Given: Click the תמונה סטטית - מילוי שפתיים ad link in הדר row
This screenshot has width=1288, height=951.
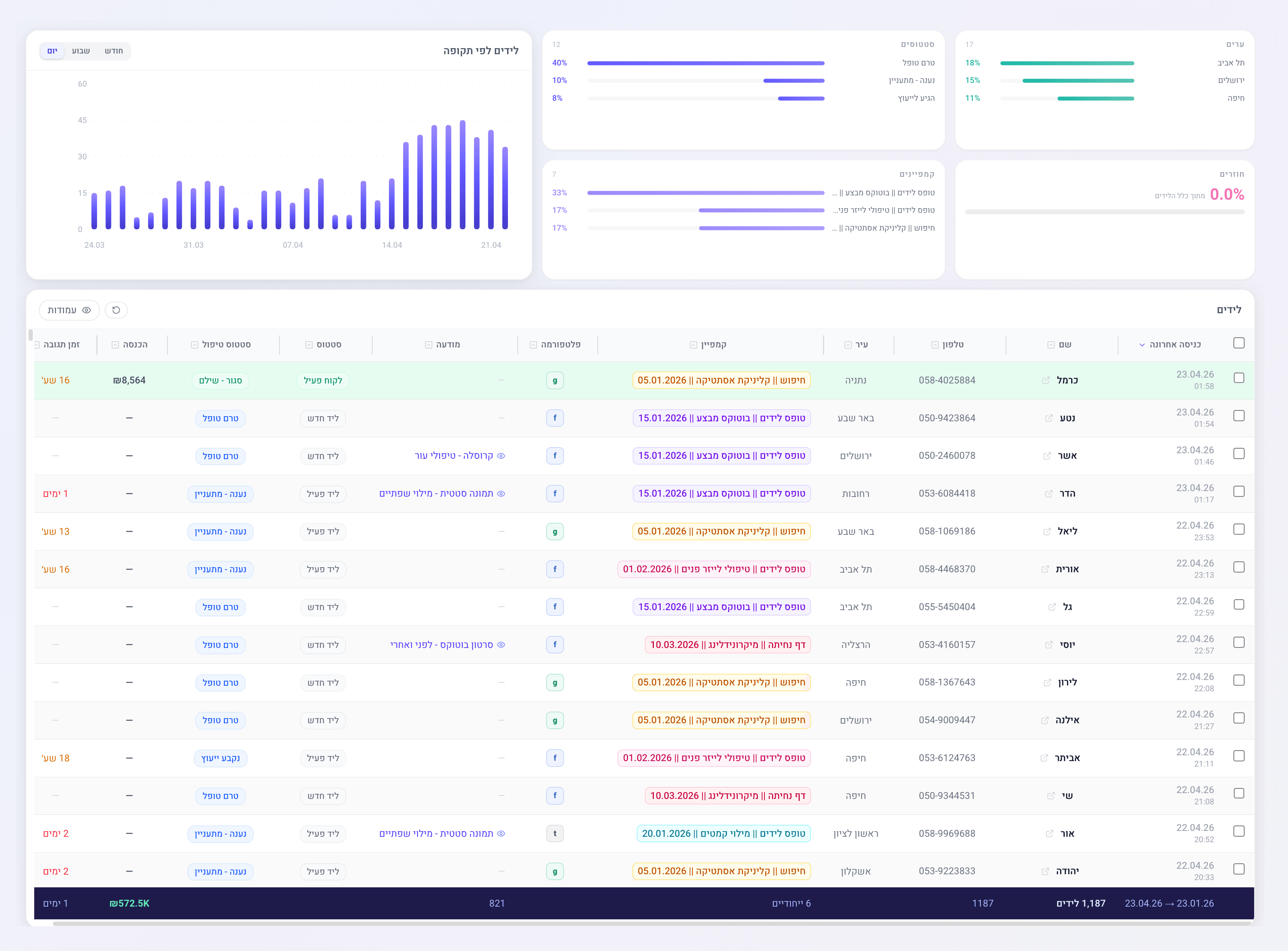Looking at the screenshot, I should pos(436,494).
